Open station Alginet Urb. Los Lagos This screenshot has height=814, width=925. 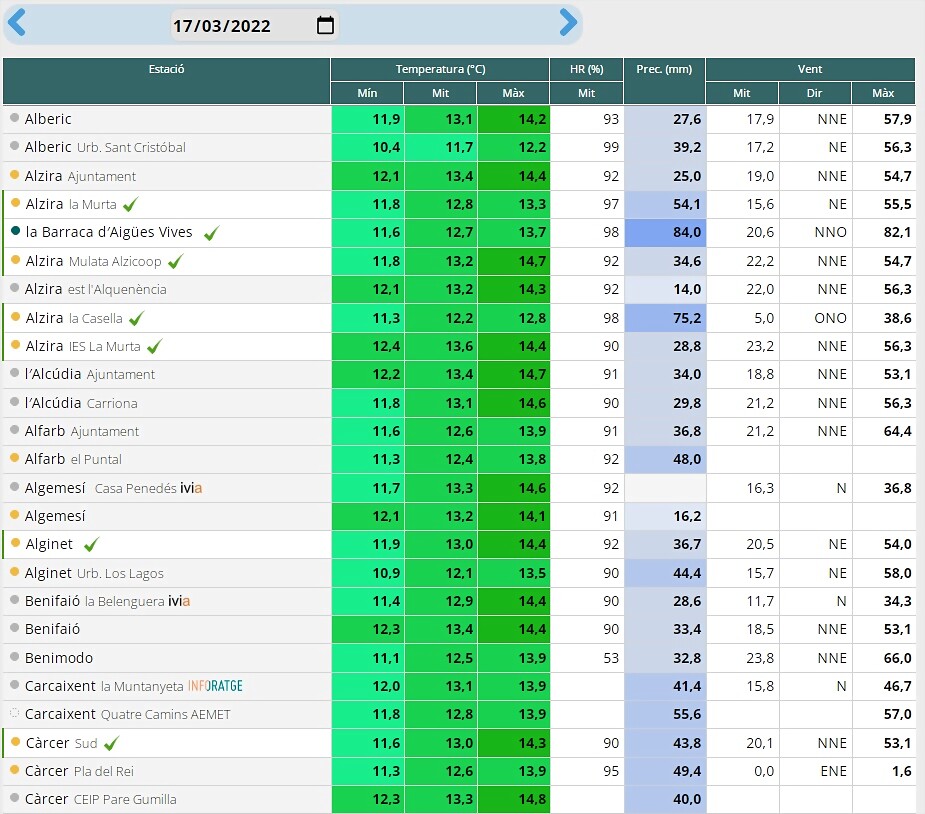coord(94,573)
